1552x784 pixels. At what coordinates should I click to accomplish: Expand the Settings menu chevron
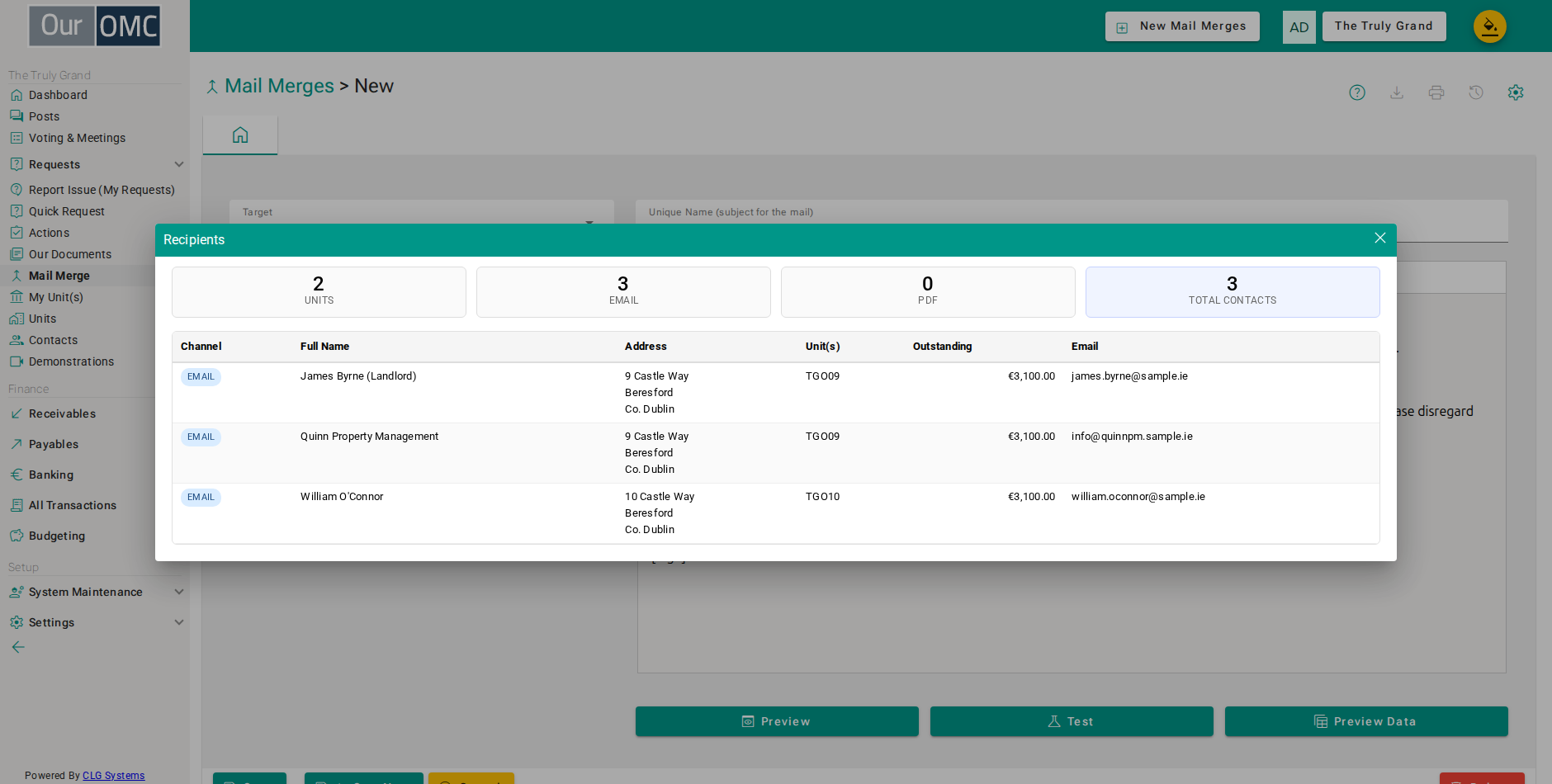[179, 622]
